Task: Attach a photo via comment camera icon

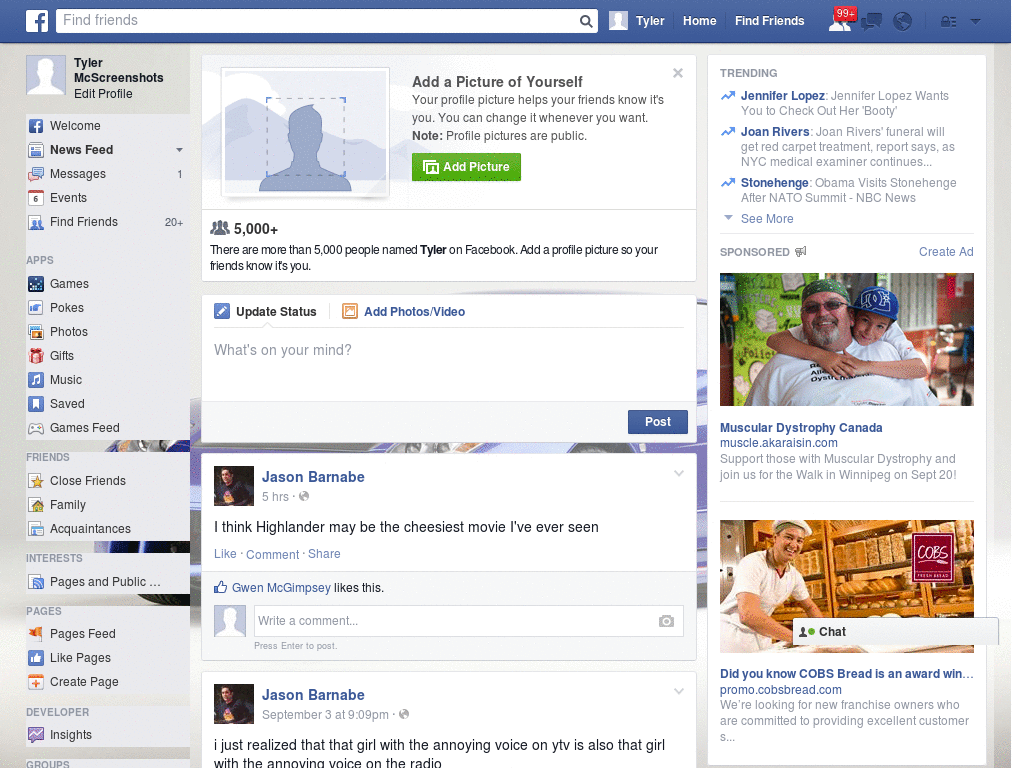Action: pos(666,621)
